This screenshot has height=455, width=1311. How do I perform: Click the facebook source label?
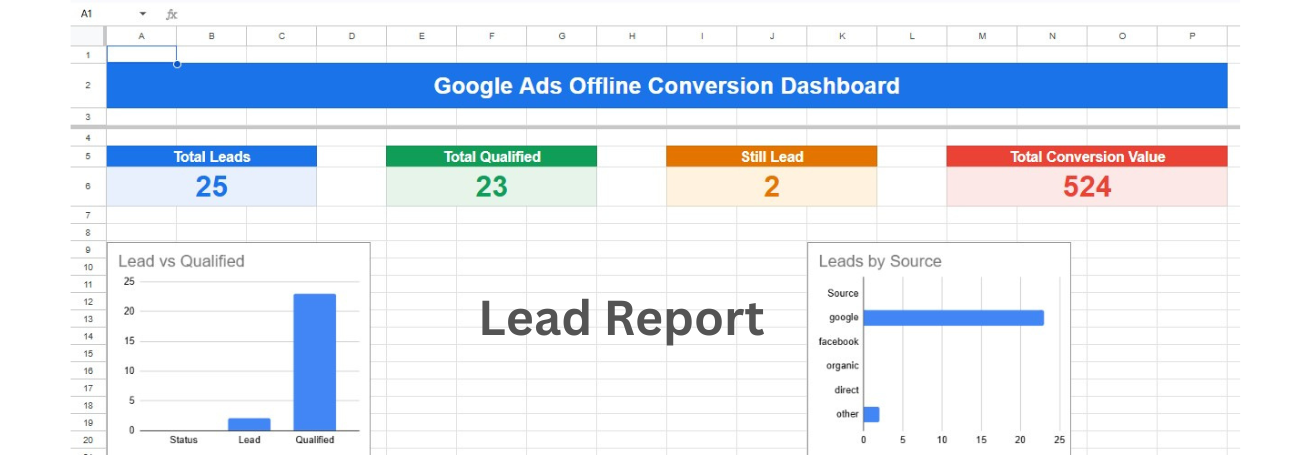[839, 342]
